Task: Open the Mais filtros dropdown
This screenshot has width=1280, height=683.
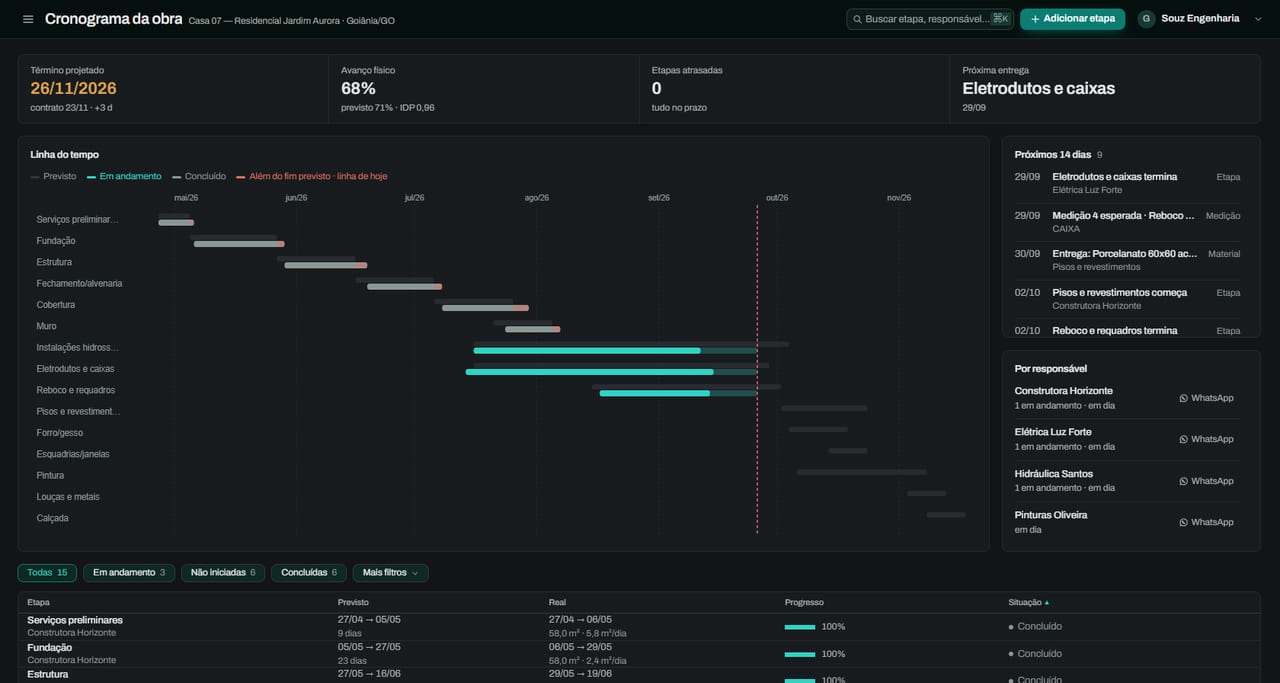Action: (x=391, y=573)
